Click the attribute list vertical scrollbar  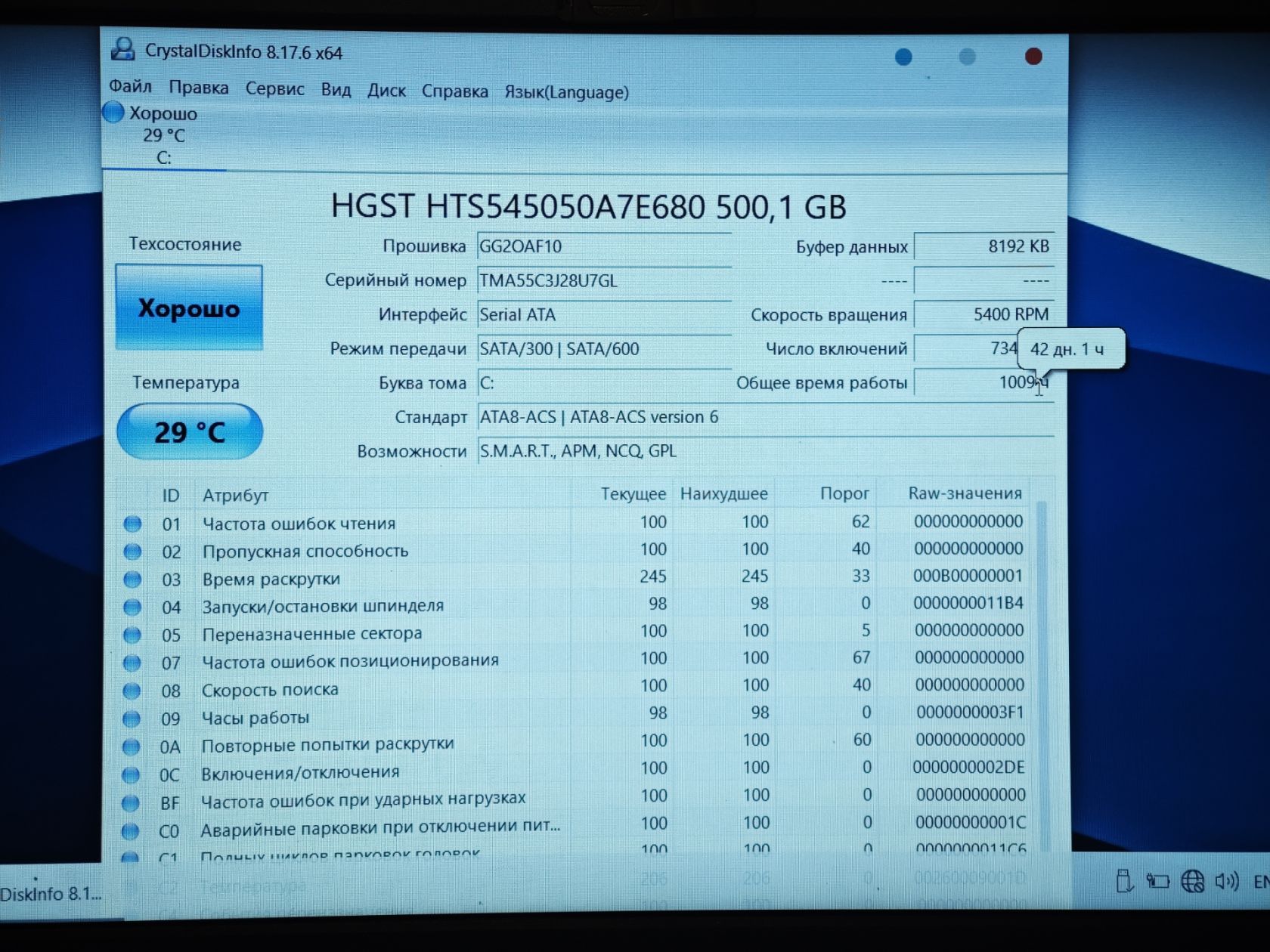pos(1042,675)
